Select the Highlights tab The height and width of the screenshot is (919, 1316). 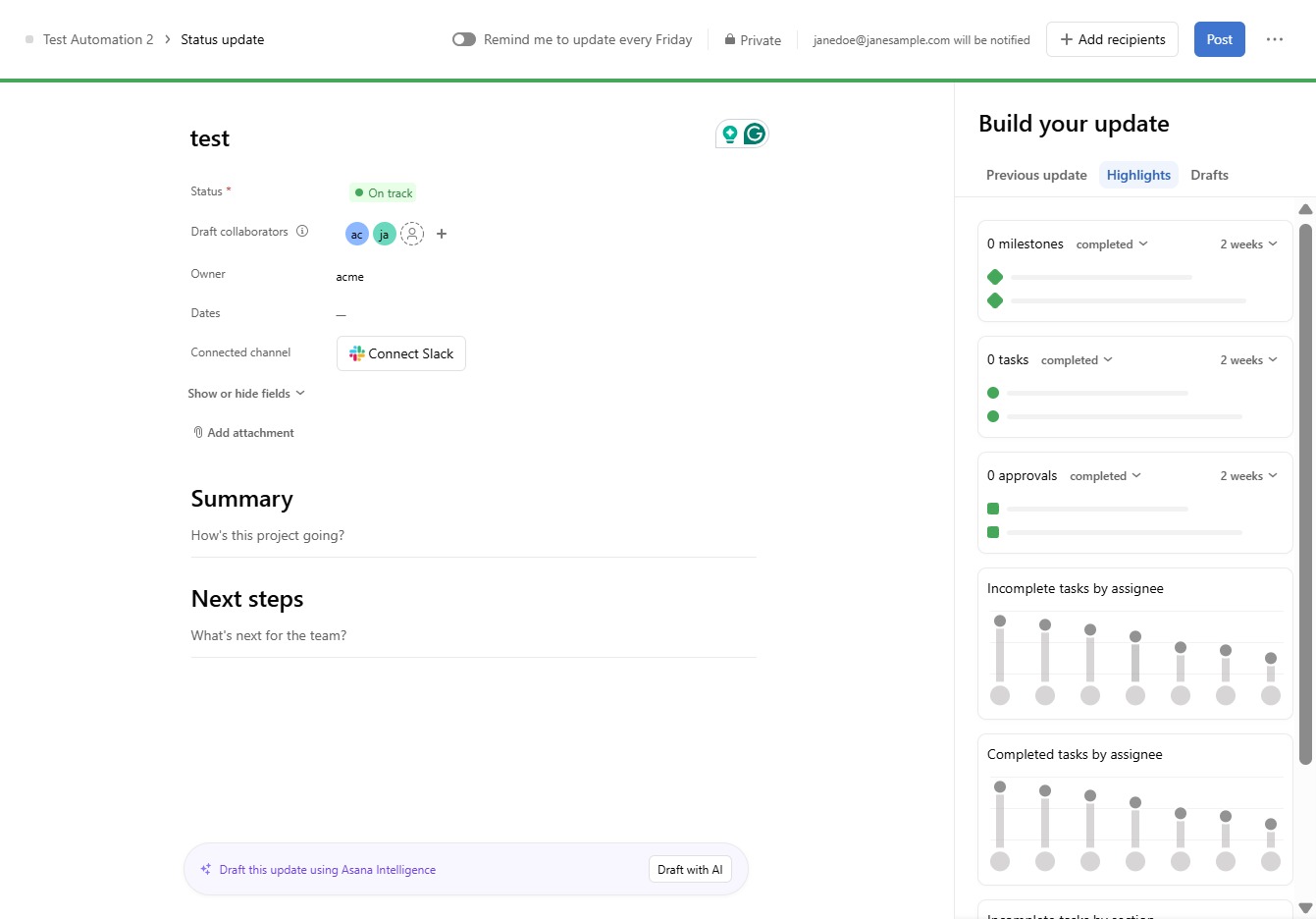[x=1138, y=175]
